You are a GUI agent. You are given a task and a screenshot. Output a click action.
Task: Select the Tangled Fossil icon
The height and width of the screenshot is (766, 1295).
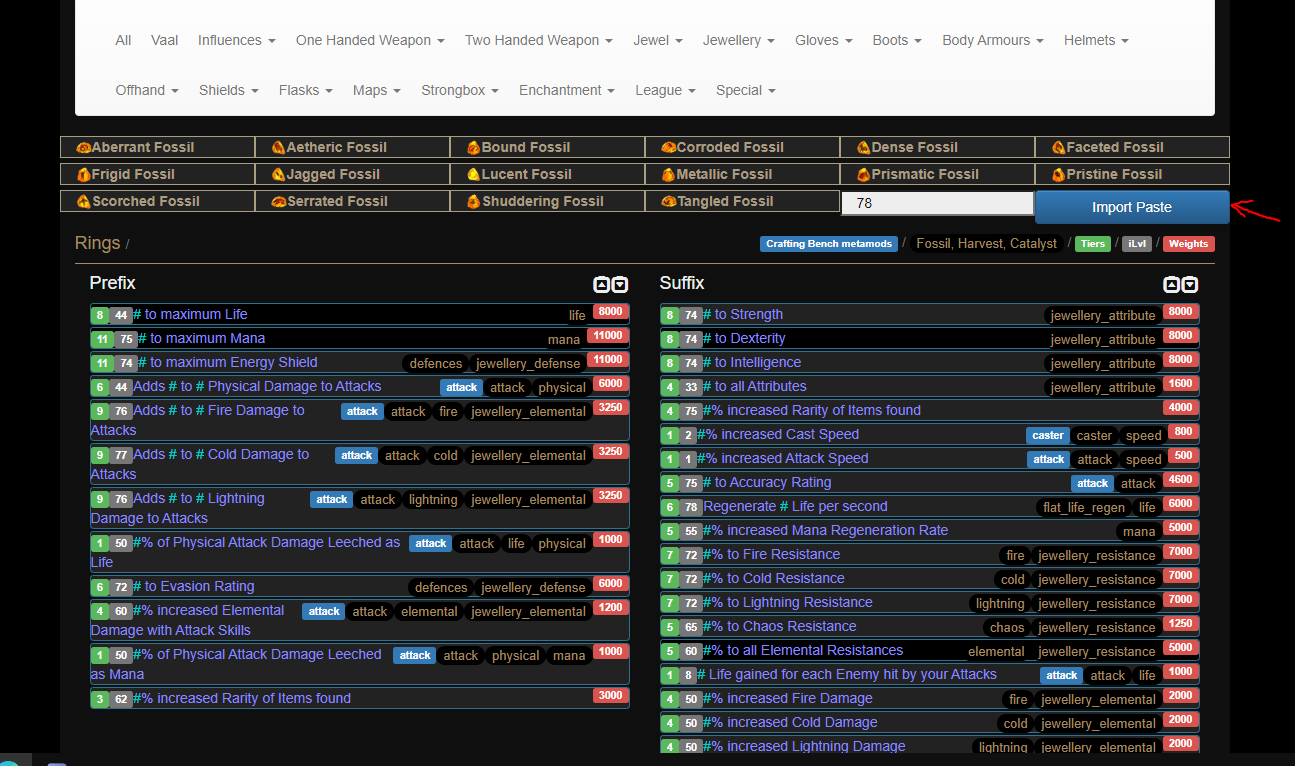669,202
